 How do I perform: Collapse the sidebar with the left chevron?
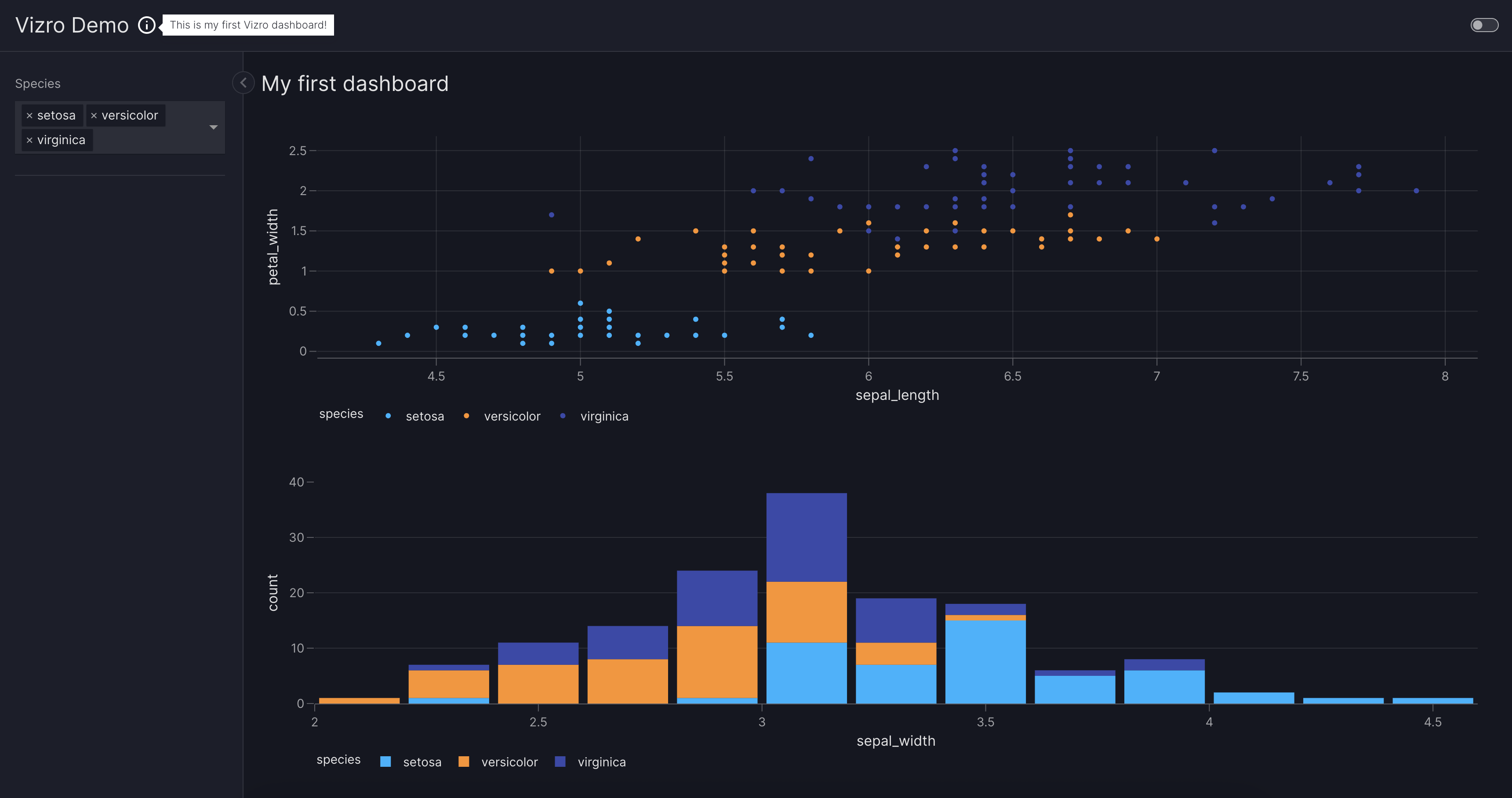[243, 83]
